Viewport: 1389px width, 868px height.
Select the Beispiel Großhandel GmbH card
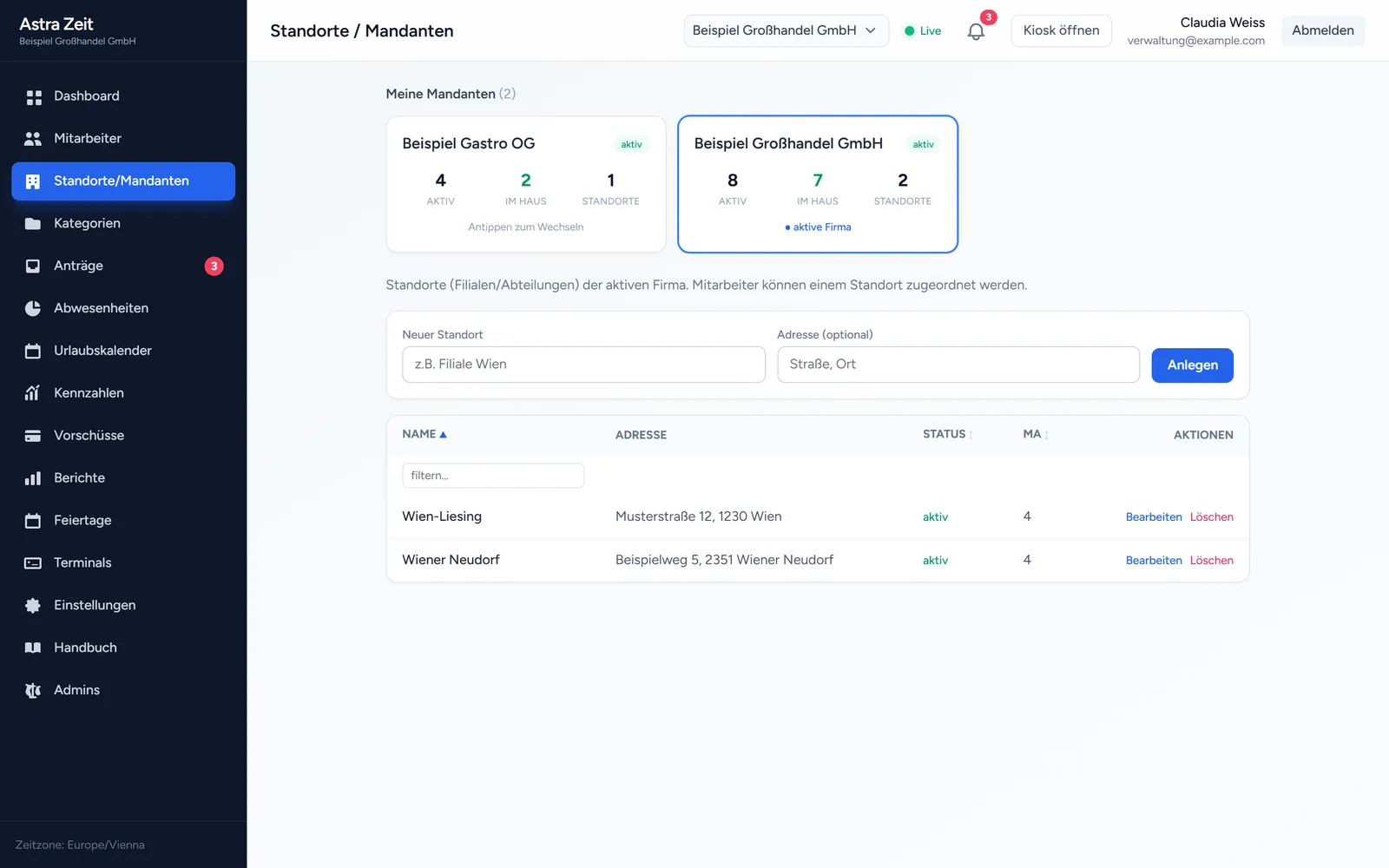[x=818, y=184]
